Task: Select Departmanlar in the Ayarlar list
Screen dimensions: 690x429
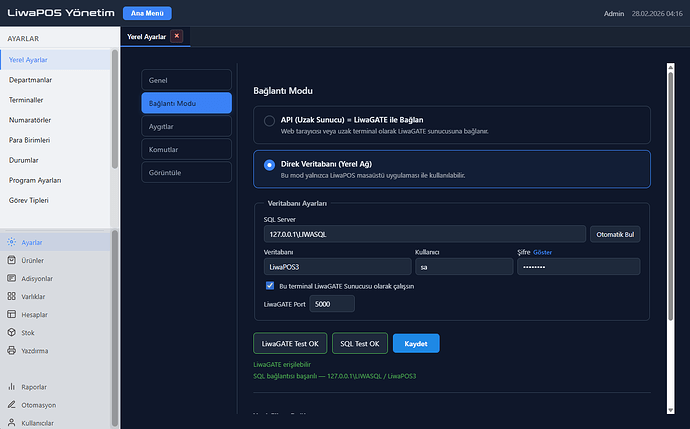Action: [30, 78]
